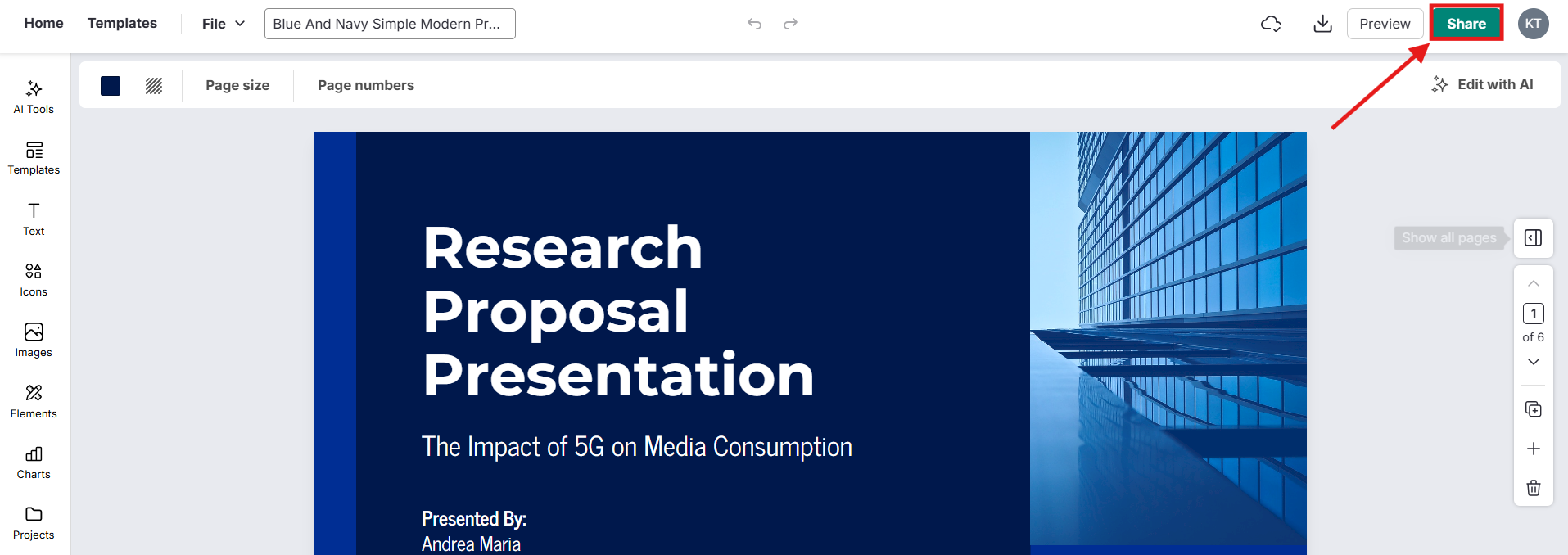Image resolution: width=1568 pixels, height=555 pixels.
Task: Click the download icon
Action: coord(1322,24)
